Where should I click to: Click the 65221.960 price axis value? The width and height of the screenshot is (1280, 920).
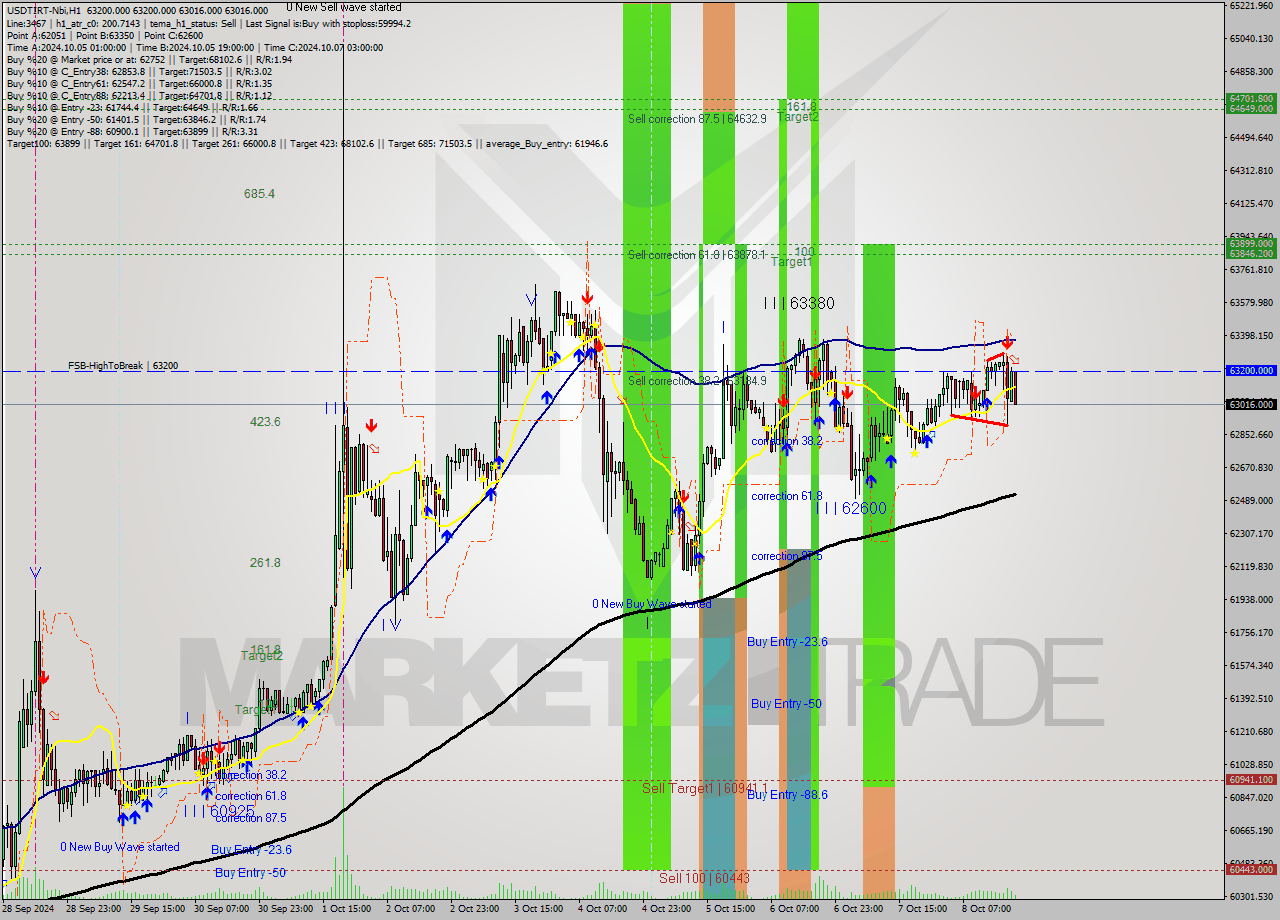(x=1252, y=6)
